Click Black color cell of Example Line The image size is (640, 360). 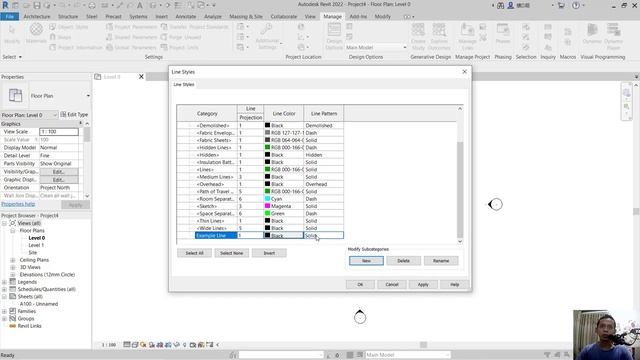[x=284, y=236]
